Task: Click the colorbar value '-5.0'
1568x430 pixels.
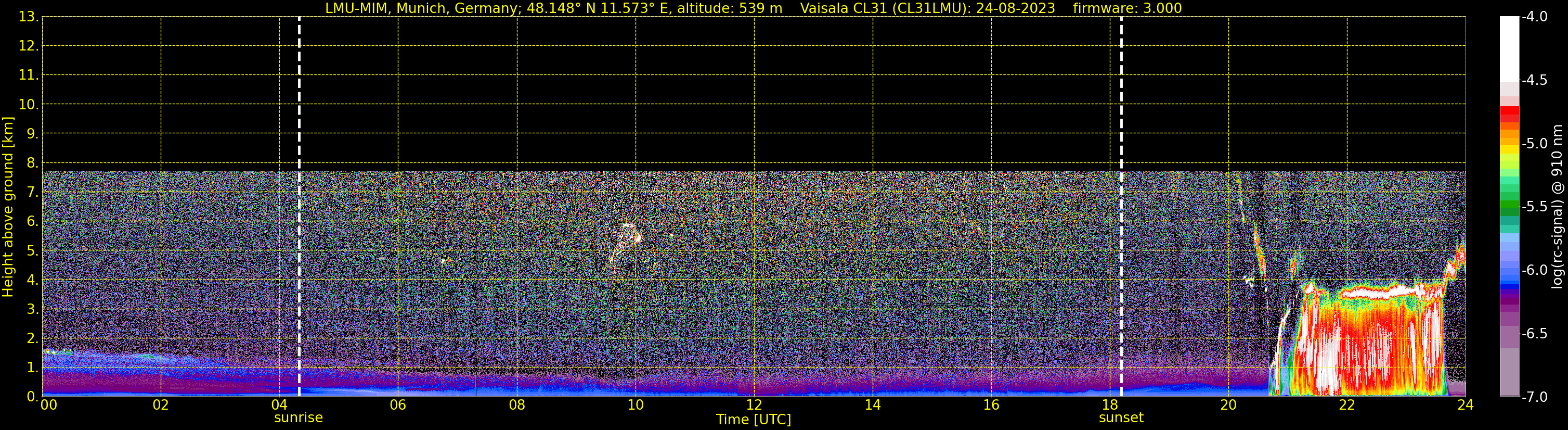Action: click(x=1534, y=143)
